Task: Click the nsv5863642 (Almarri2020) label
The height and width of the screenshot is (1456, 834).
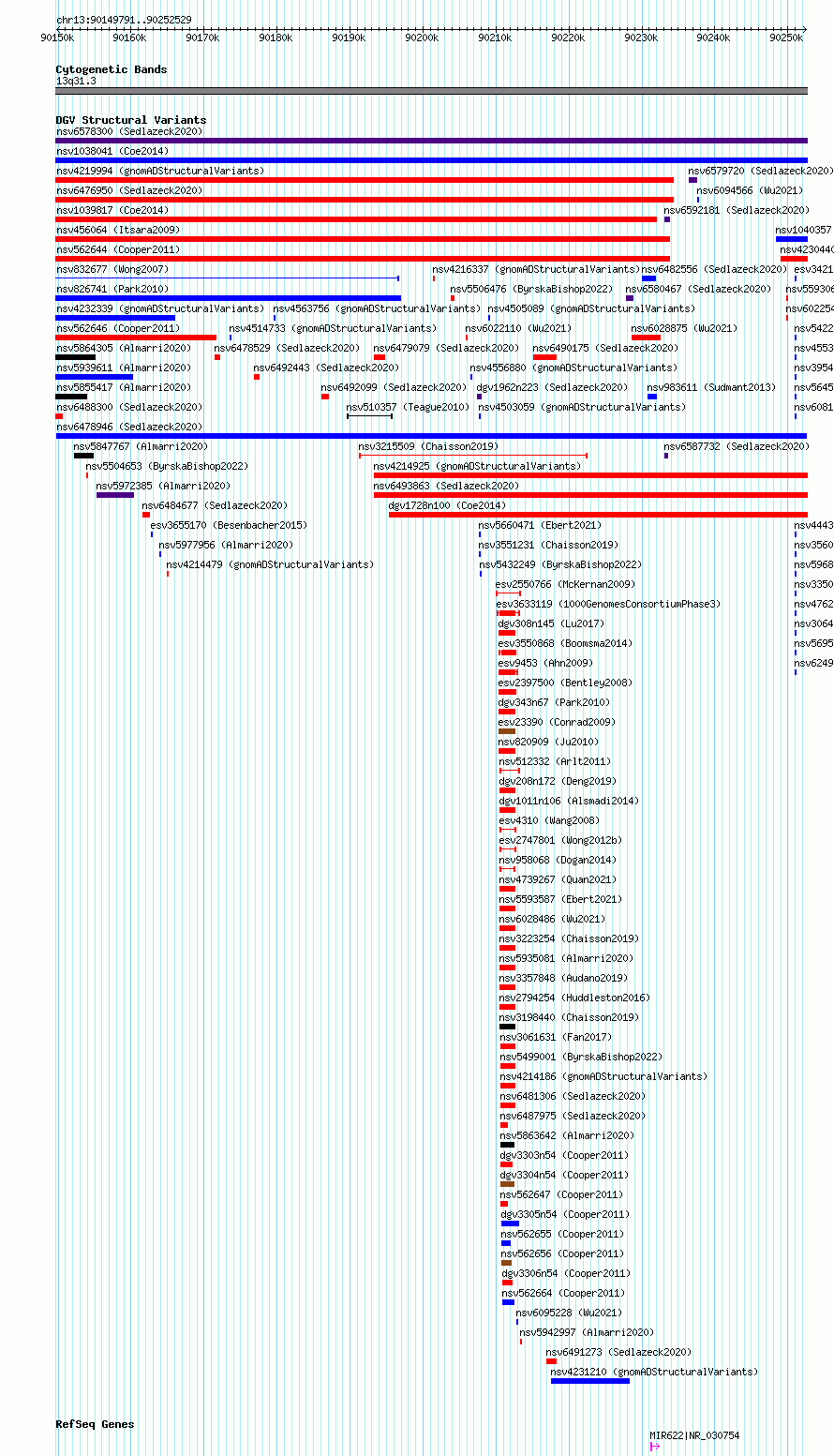Action: point(567,1135)
